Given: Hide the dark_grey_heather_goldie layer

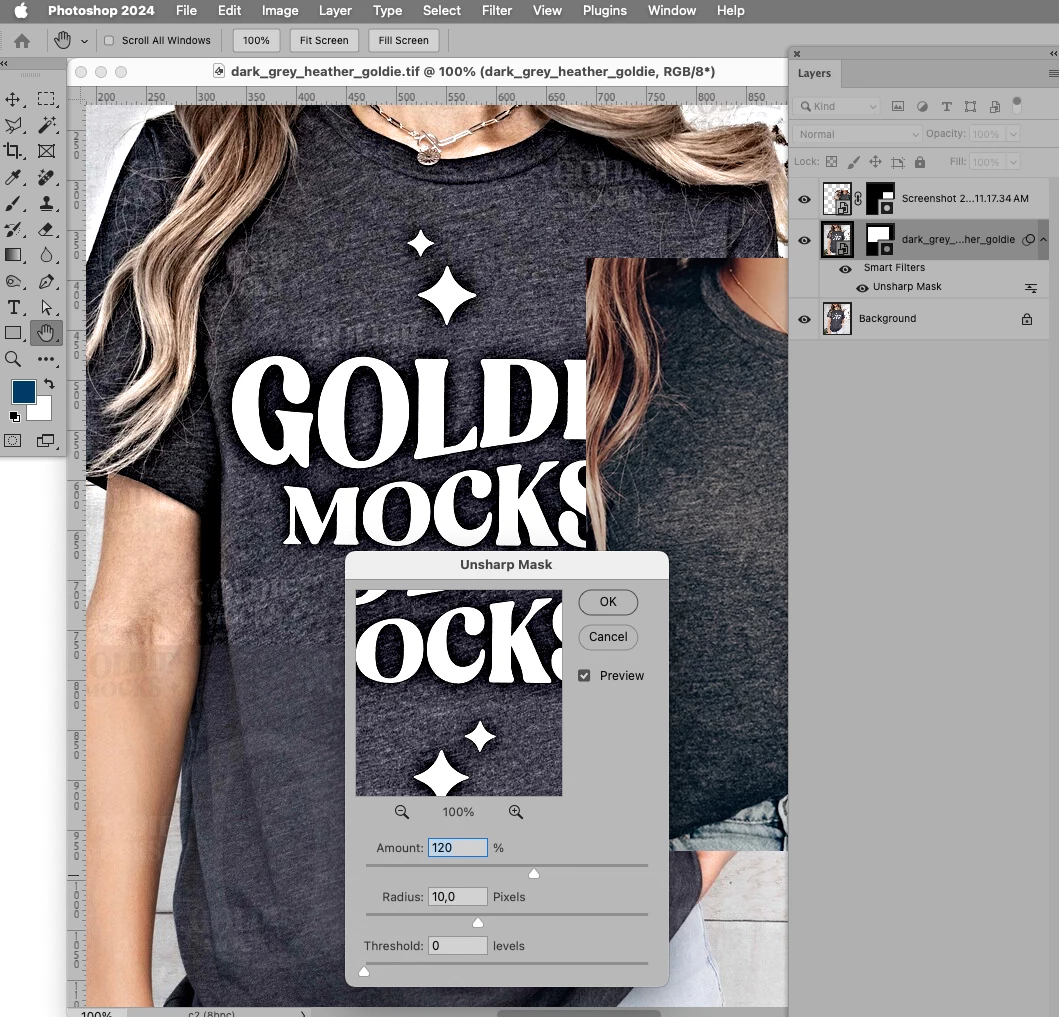Looking at the screenshot, I should click(804, 240).
